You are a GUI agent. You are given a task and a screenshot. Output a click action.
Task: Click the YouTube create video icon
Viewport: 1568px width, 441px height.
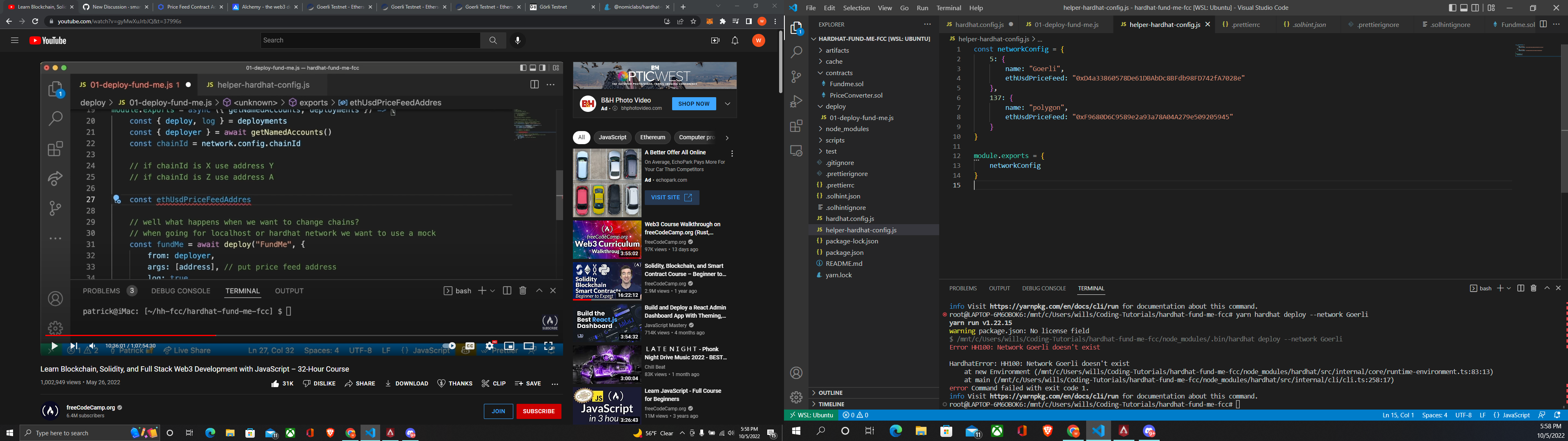click(715, 40)
